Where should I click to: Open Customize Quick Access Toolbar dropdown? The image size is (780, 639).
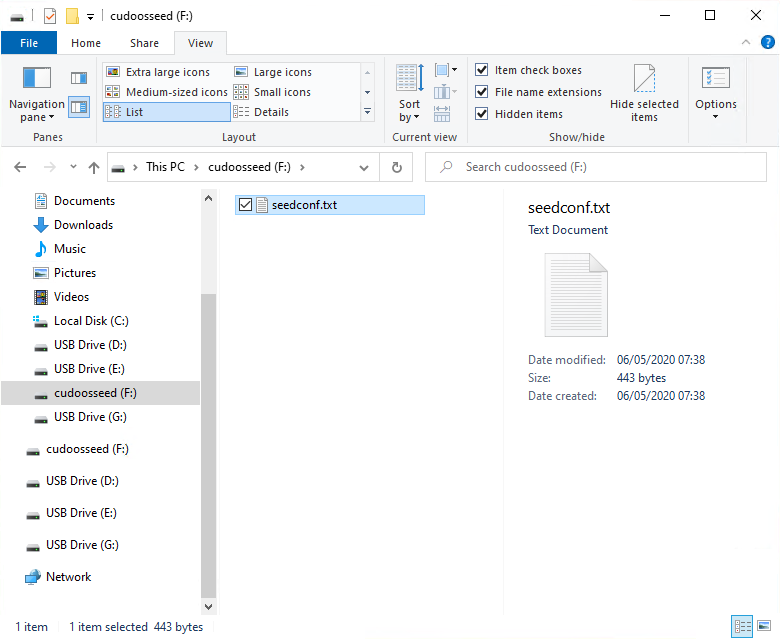pos(90,17)
